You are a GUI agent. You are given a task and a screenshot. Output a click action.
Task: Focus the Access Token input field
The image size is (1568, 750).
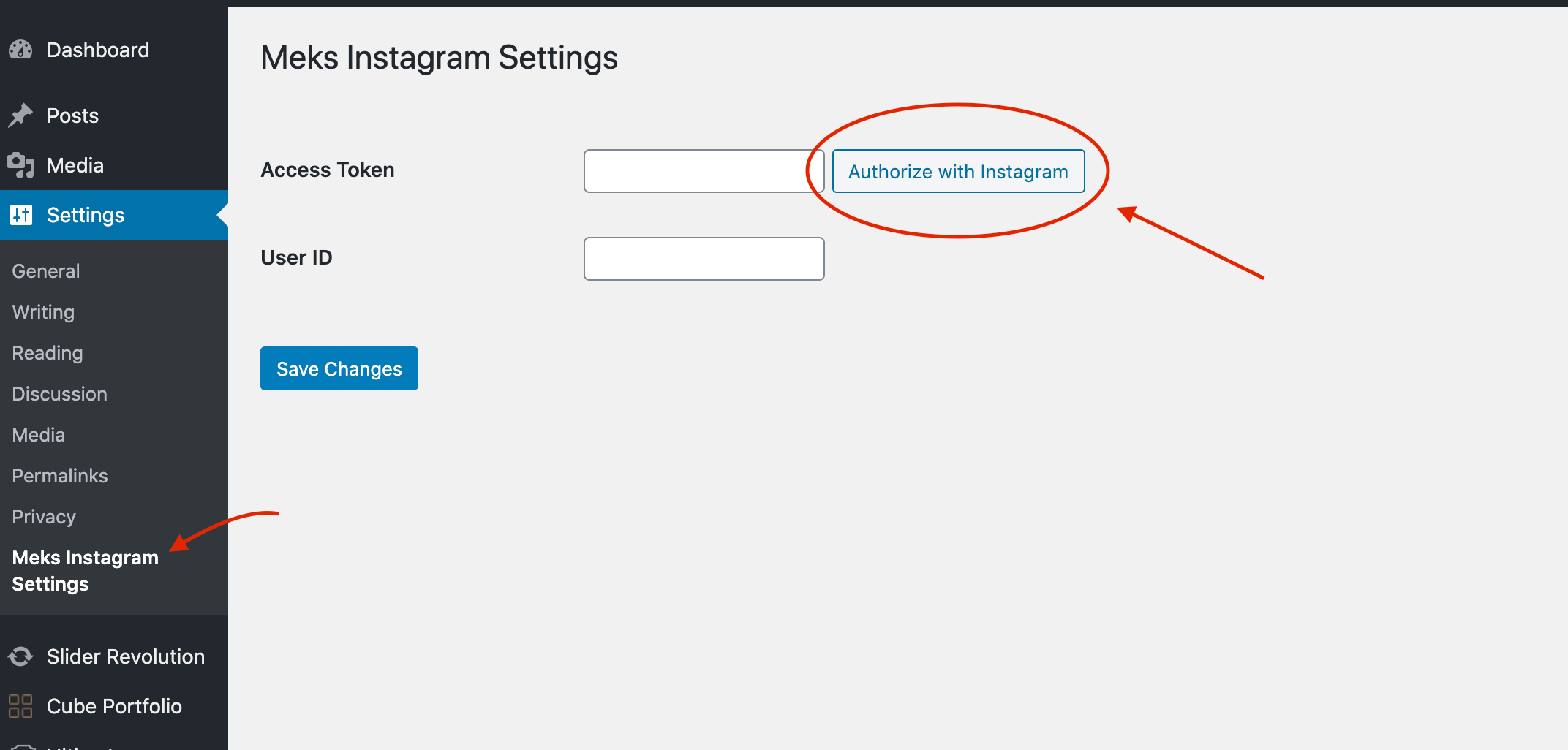tap(704, 171)
